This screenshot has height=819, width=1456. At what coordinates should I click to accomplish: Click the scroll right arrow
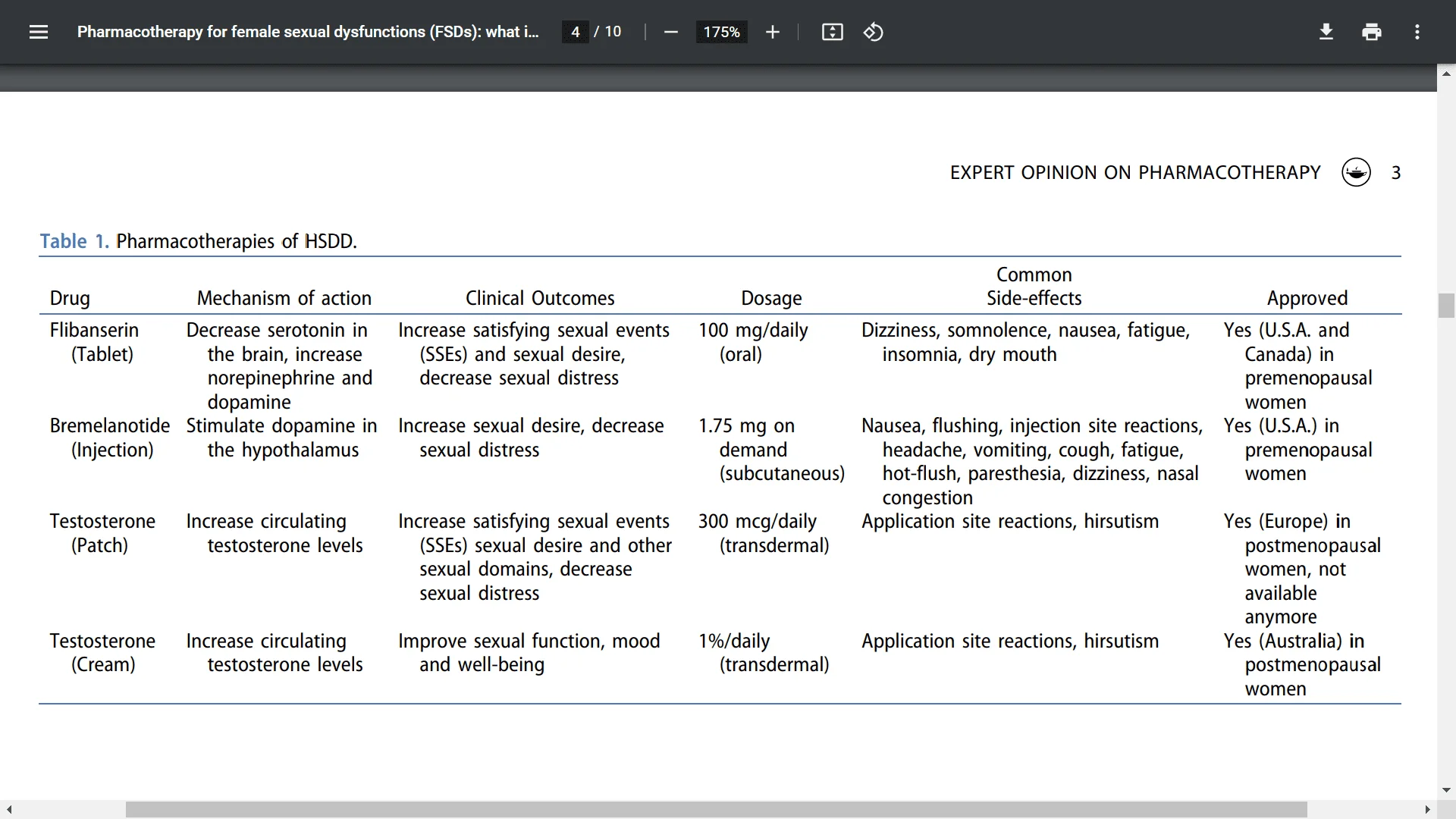tap(1427, 809)
